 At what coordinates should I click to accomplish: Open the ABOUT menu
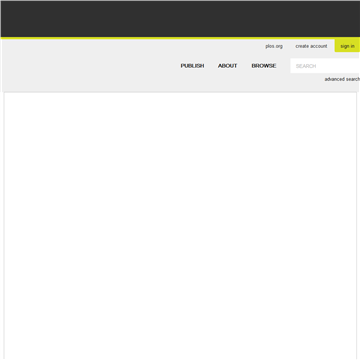pyautogui.click(x=228, y=66)
